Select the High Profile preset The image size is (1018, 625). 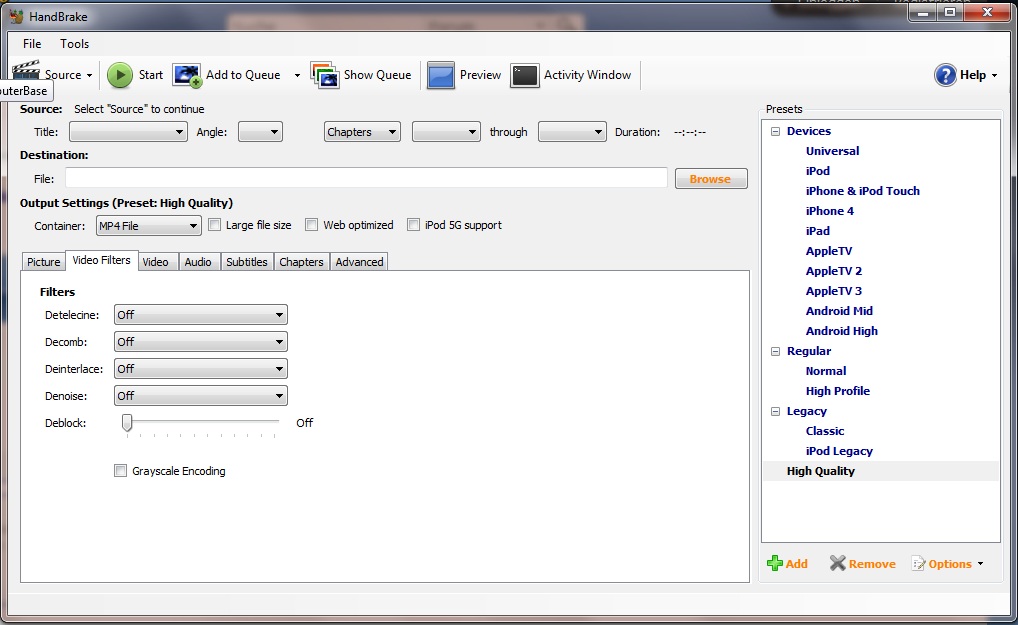(x=838, y=391)
